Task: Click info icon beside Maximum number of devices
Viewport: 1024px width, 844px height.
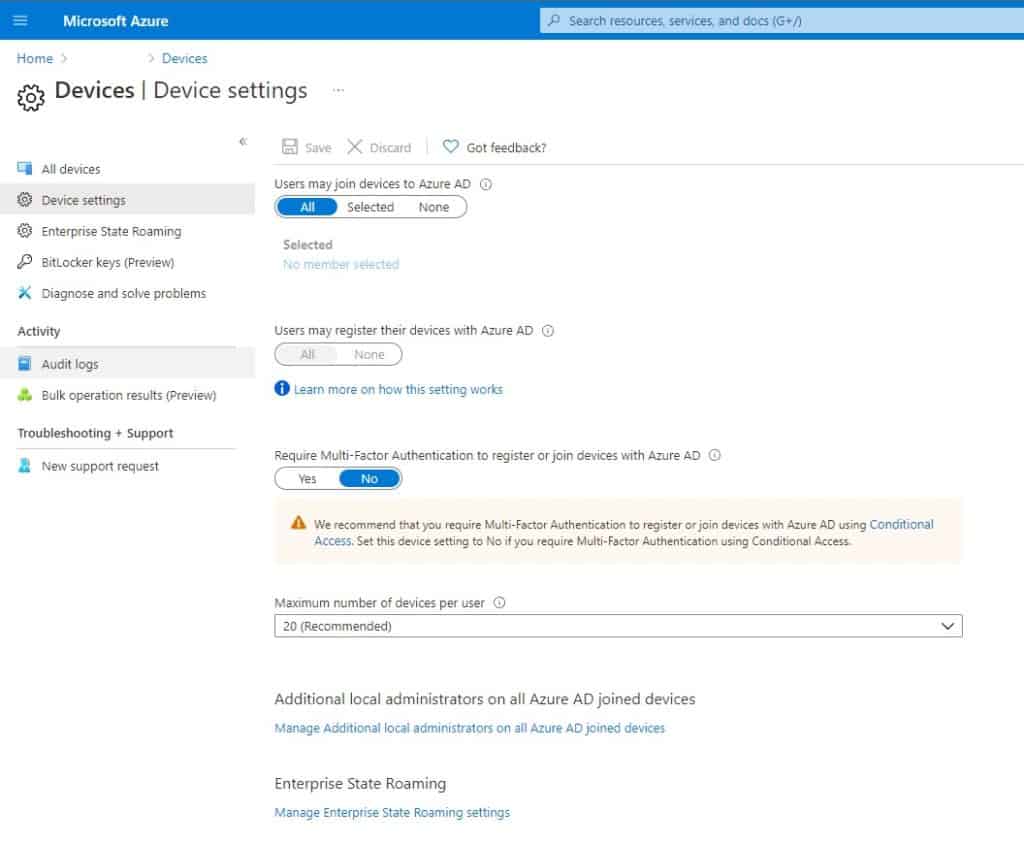Action: (x=500, y=602)
